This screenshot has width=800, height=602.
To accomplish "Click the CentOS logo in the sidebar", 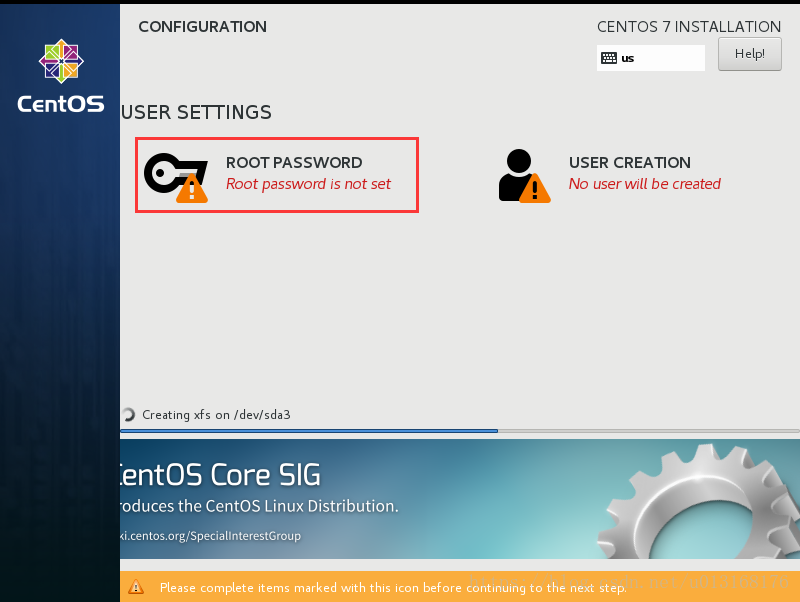I will 61,61.
